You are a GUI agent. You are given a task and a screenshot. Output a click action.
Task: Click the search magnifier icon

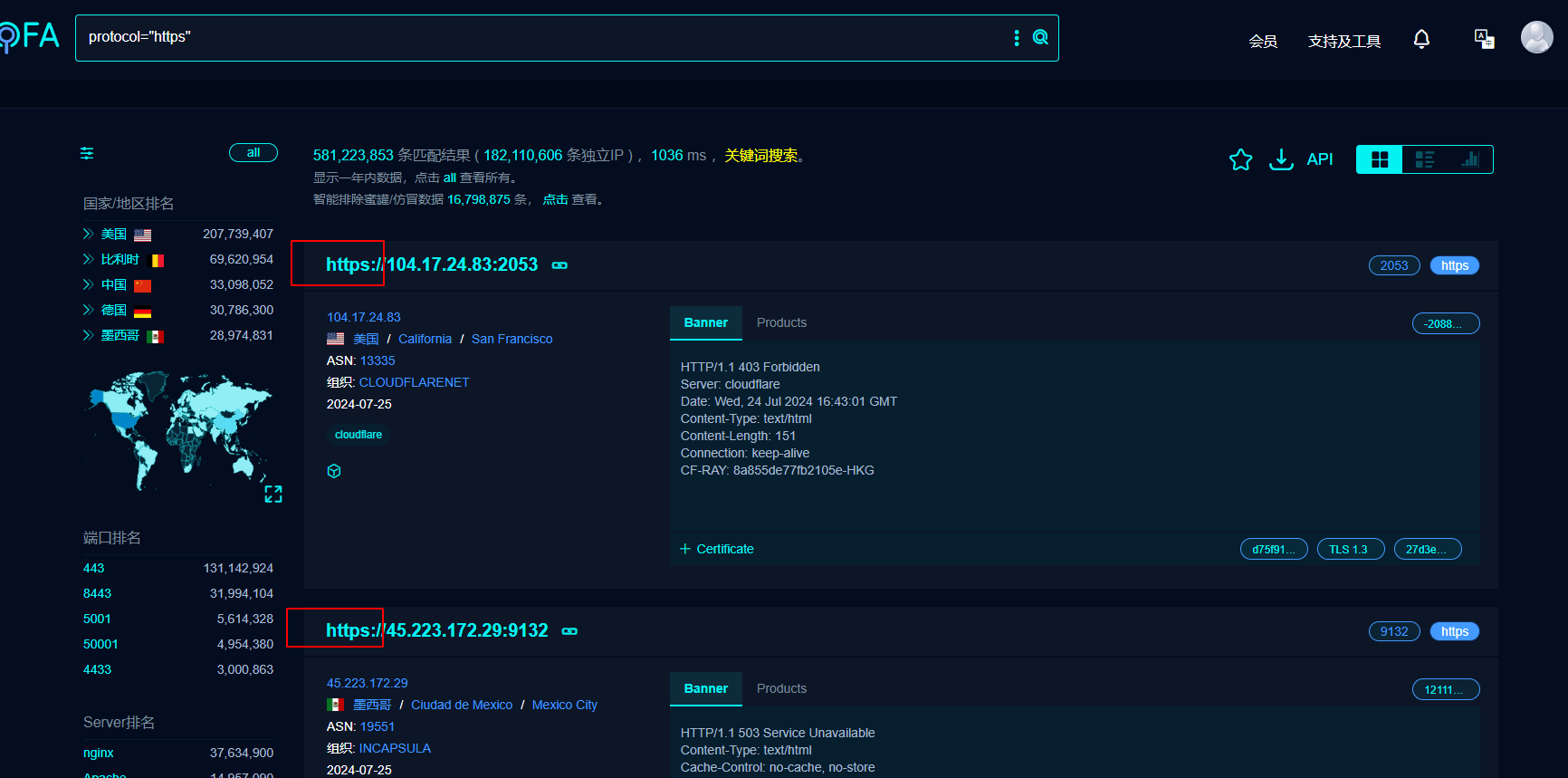coord(1040,37)
